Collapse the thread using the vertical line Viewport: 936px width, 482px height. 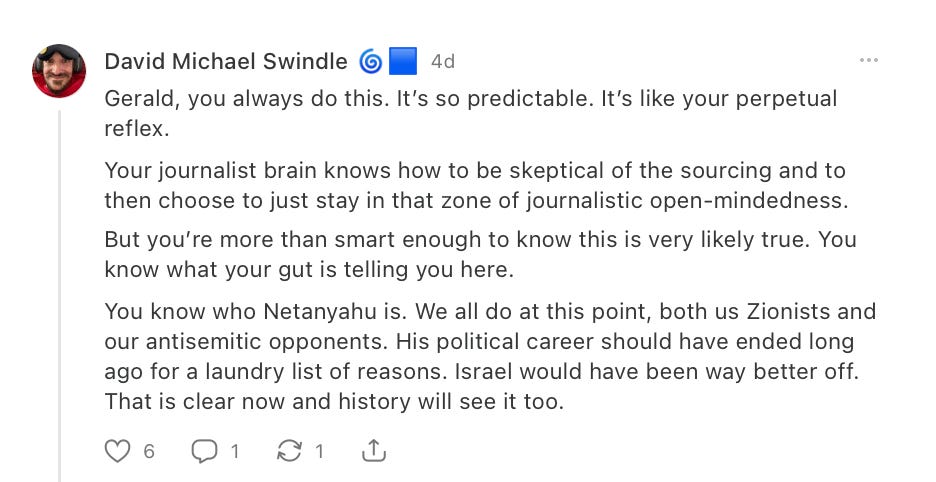pos(59,296)
